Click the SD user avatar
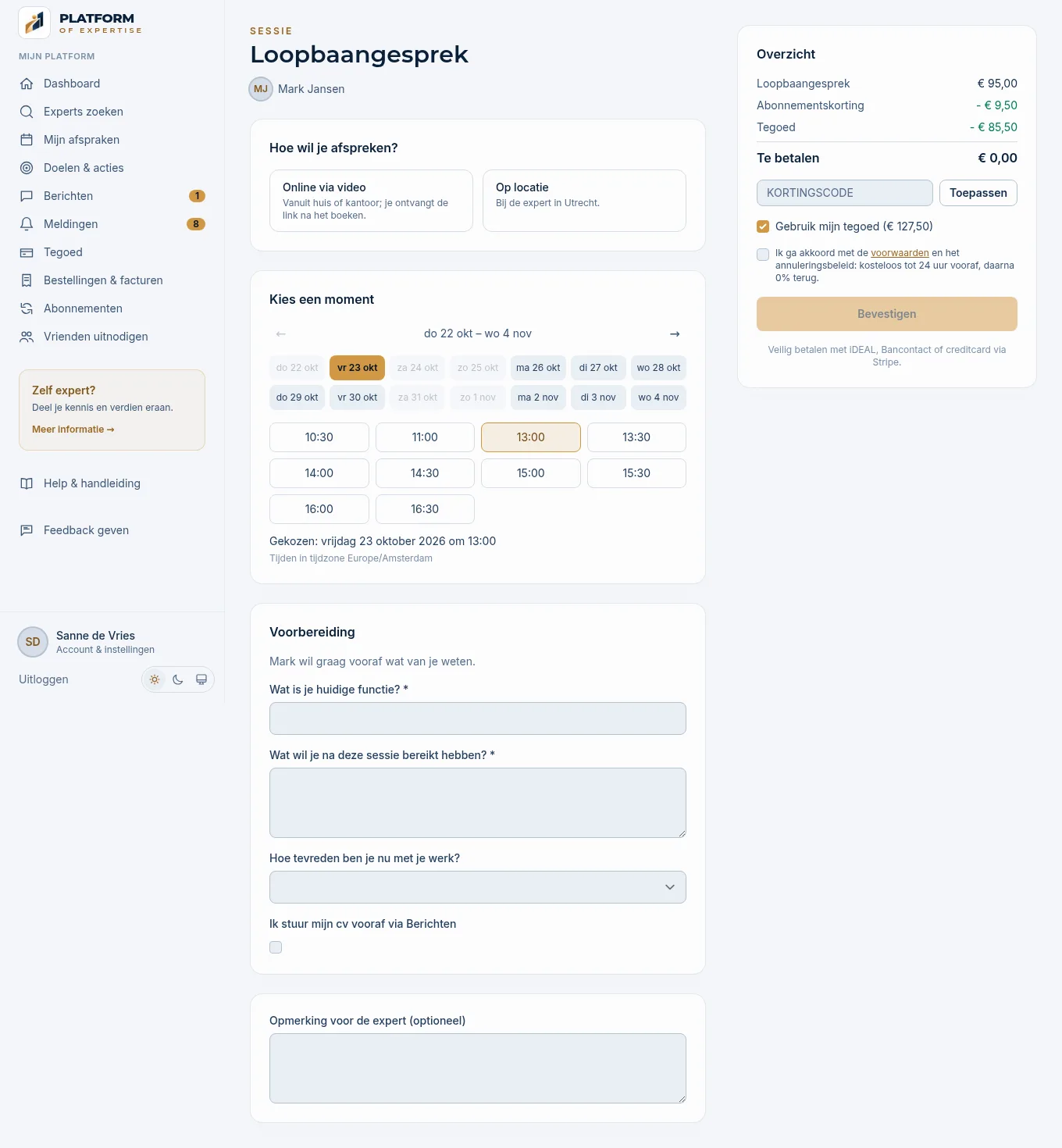The width and height of the screenshot is (1062, 1148). [33, 642]
